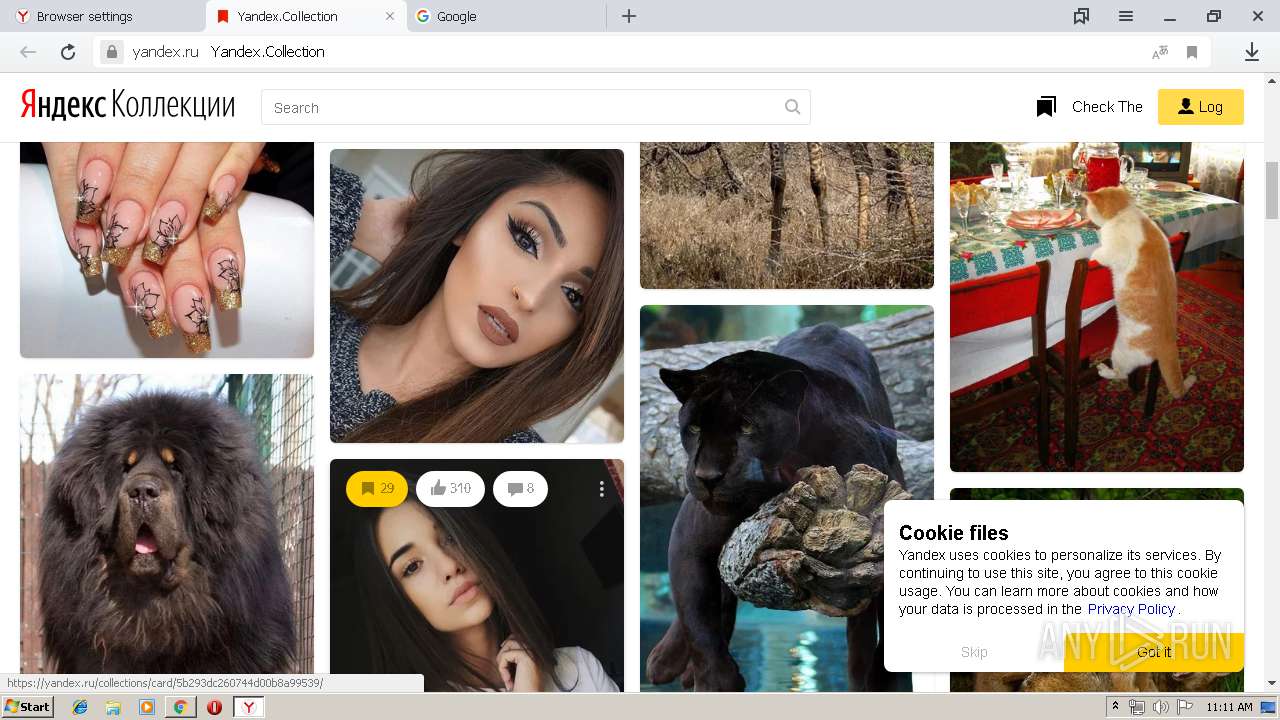Click the translate page icon
Screen dimensions: 1280x720
coord(1160,52)
